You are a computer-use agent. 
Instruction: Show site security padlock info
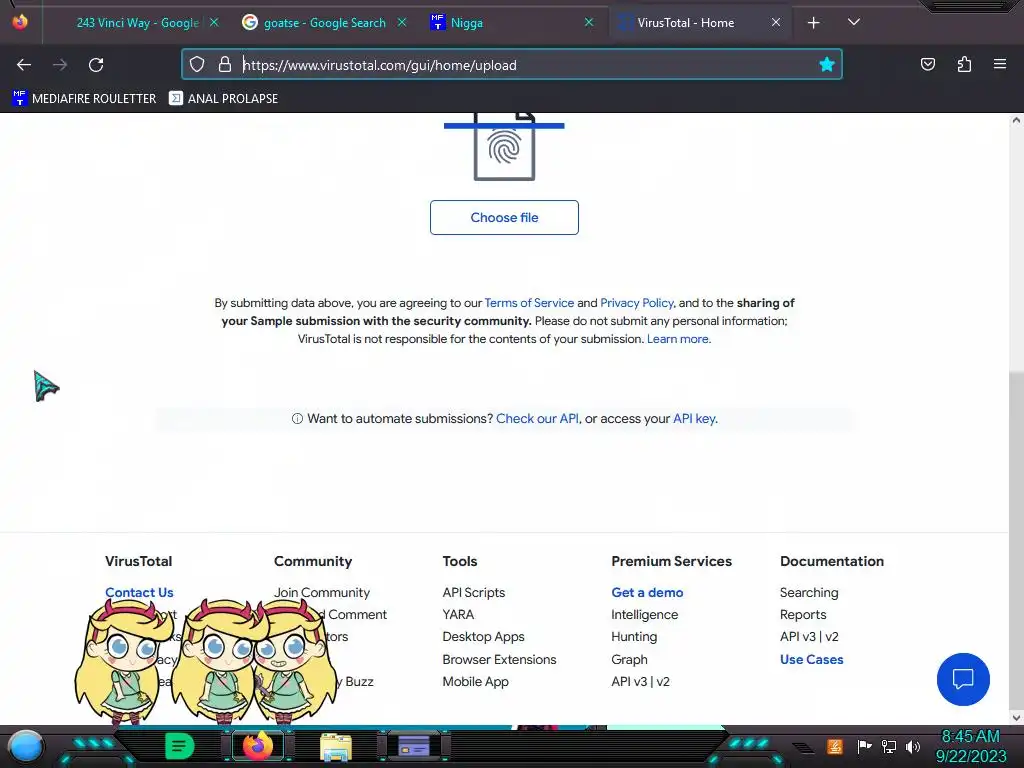pyautogui.click(x=225, y=64)
